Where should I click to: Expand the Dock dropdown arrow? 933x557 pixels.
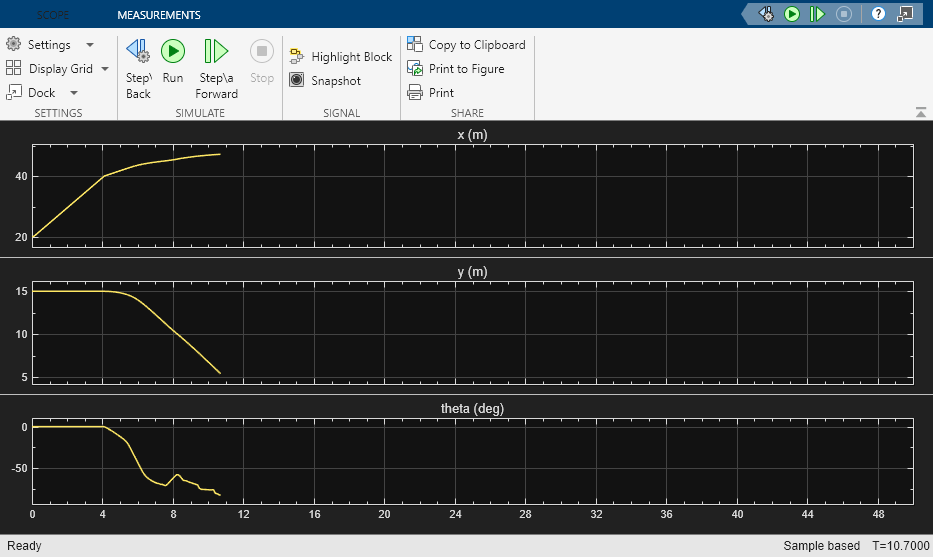point(74,92)
